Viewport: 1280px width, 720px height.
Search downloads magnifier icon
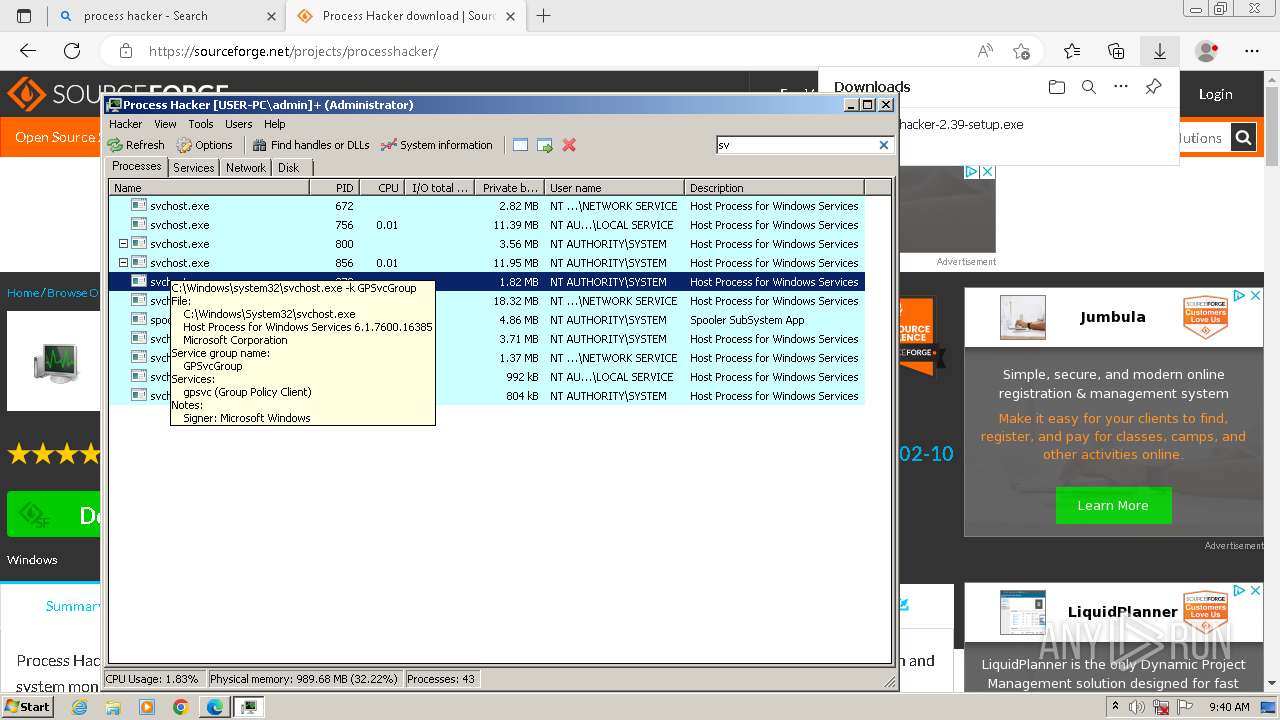1089,87
